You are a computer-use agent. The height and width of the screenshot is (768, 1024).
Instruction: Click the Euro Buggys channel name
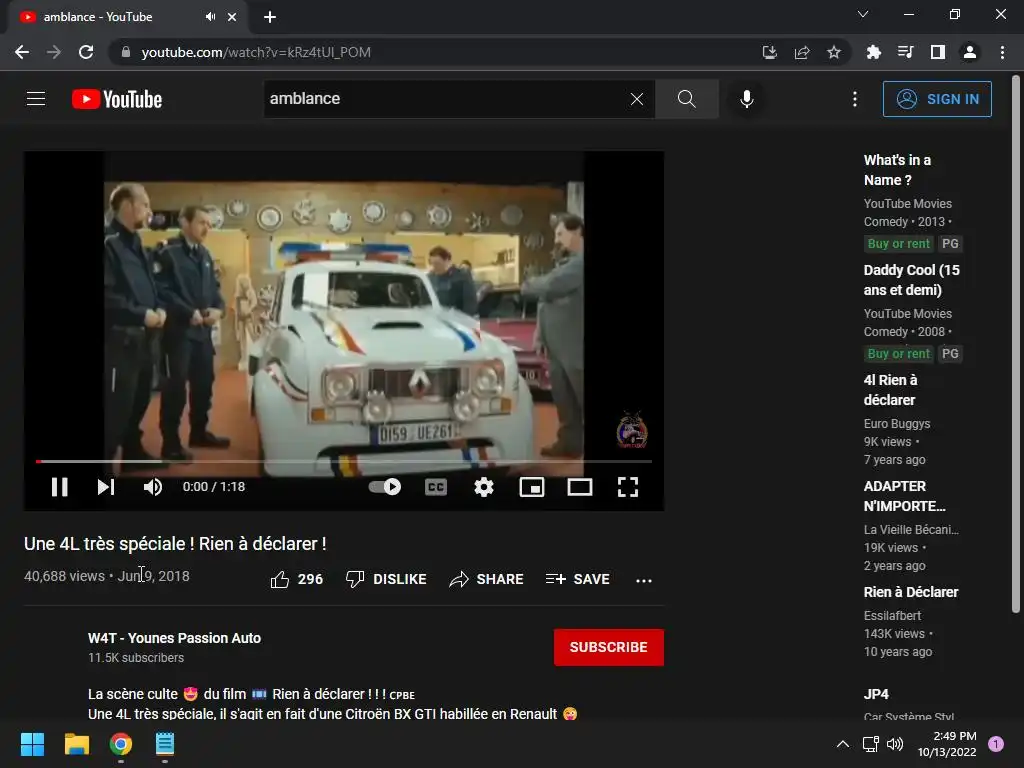pos(897,424)
